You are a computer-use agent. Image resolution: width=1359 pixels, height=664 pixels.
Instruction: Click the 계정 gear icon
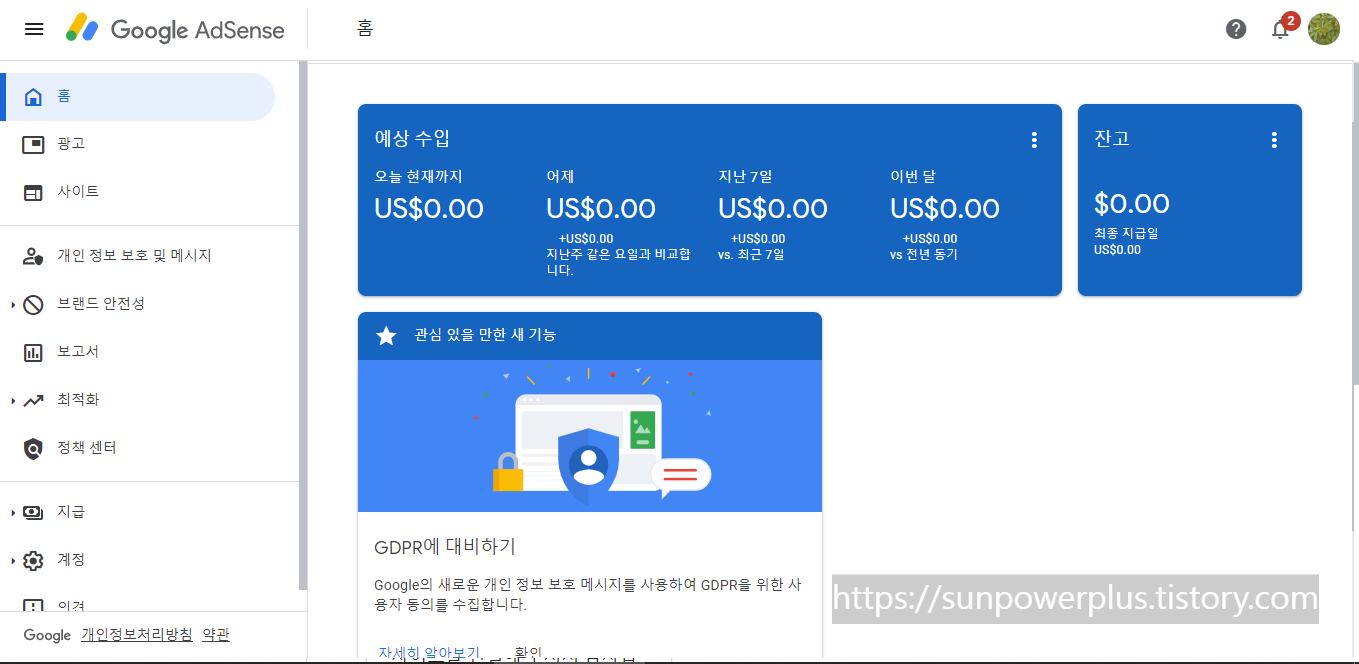point(33,560)
